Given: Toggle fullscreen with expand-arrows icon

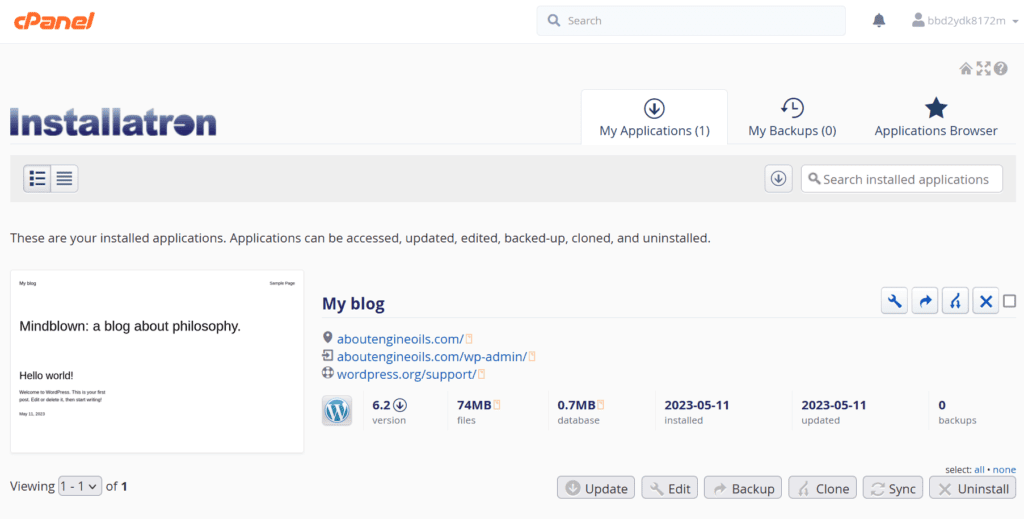Looking at the screenshot, I should [x=984, y=69].
